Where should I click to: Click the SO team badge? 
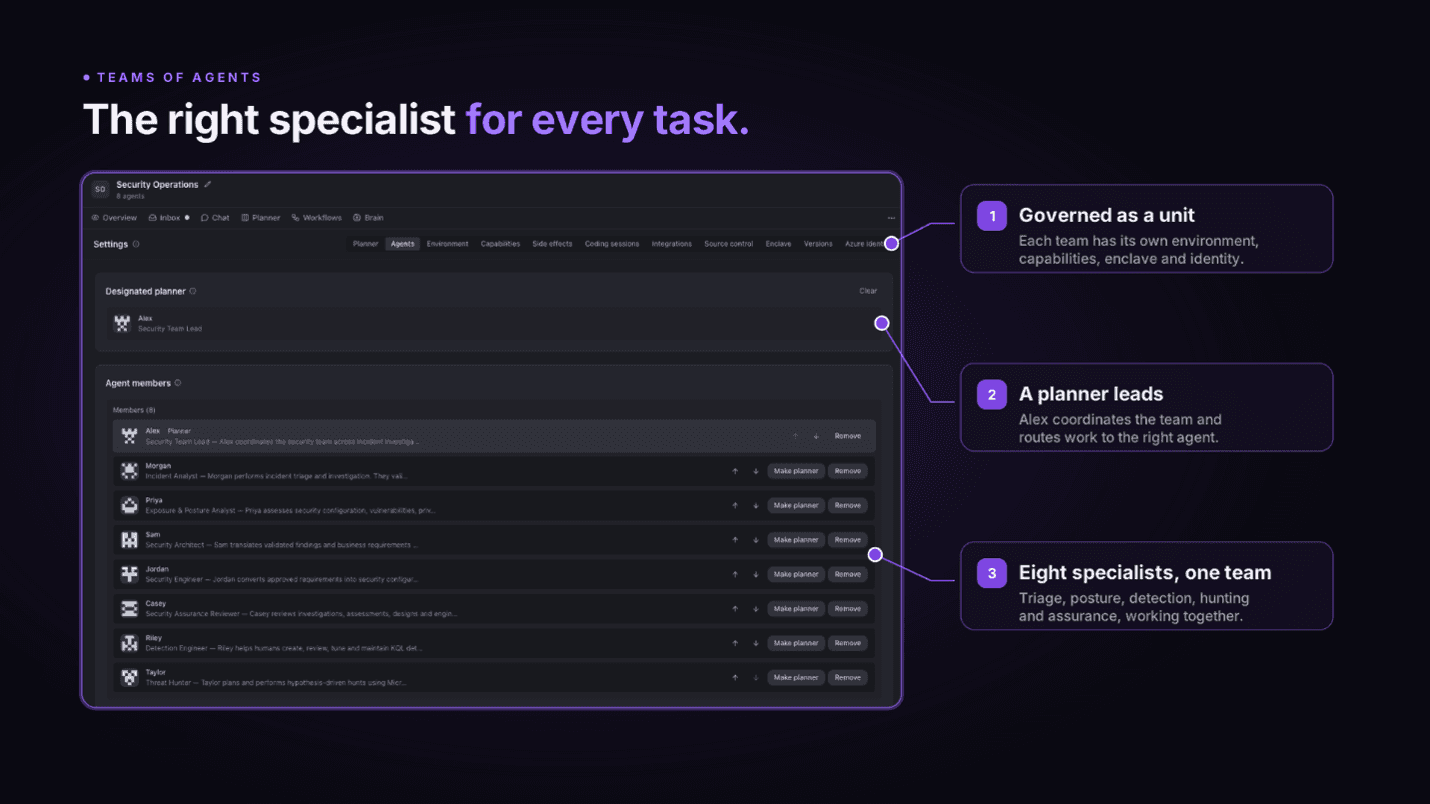[100, 189]
